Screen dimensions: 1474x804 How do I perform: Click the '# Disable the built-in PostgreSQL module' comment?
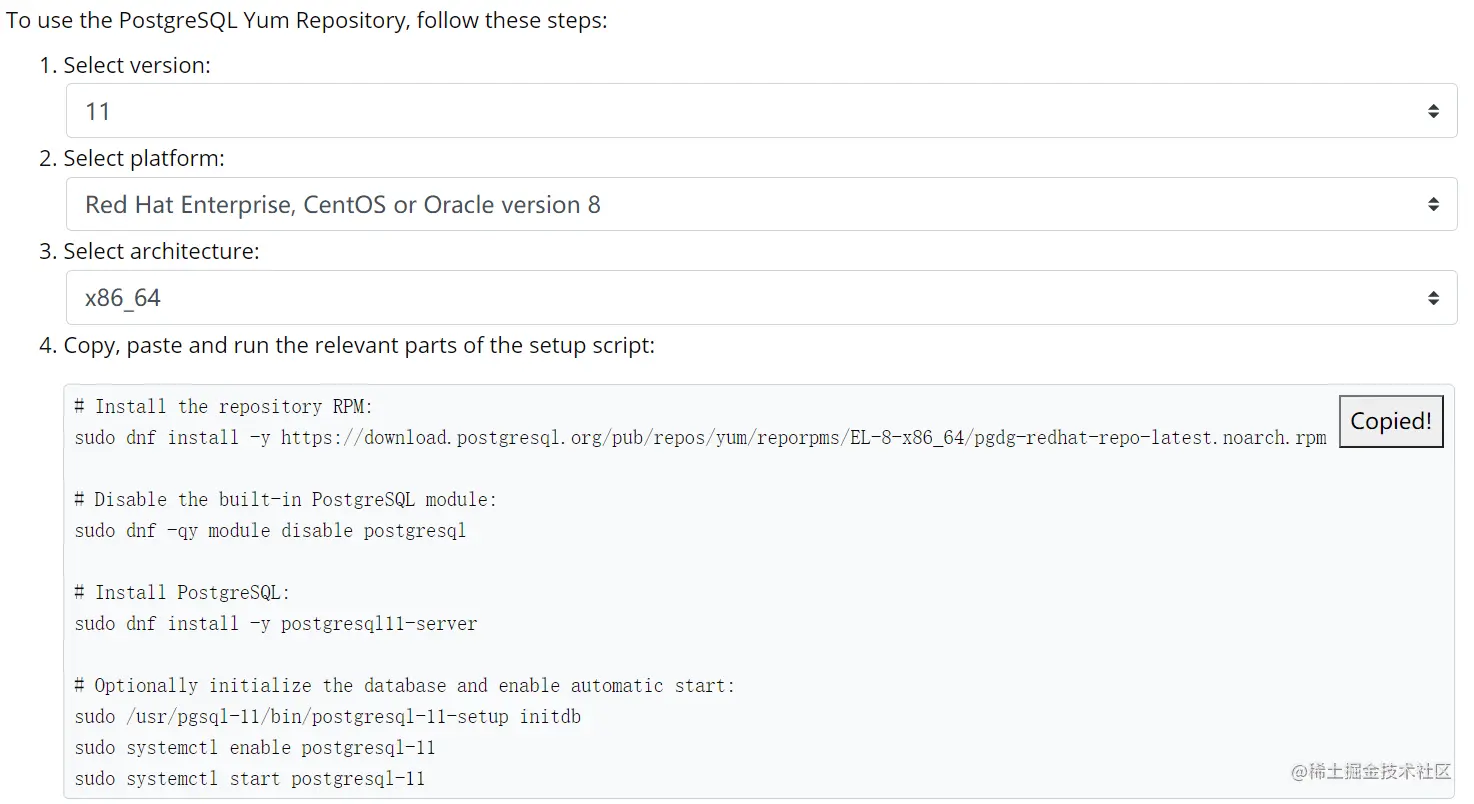click(286, 500)
